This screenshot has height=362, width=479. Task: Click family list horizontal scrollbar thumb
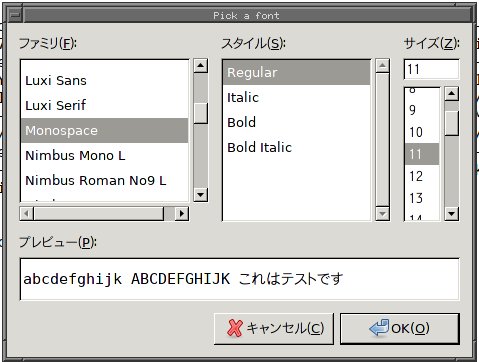pyautogui.click(x=99, y=213)
